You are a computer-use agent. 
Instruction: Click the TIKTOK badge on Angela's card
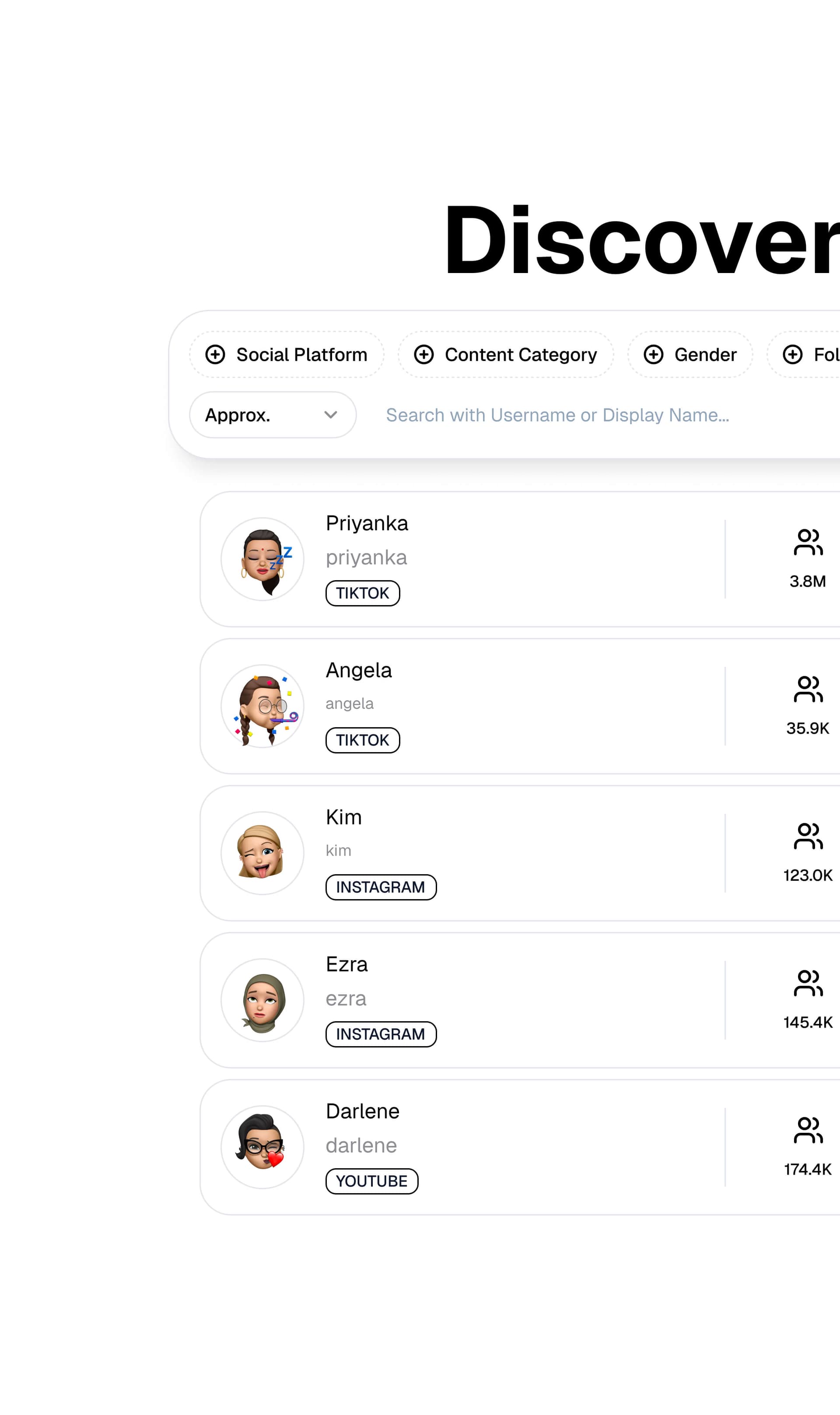click(363, 740)
